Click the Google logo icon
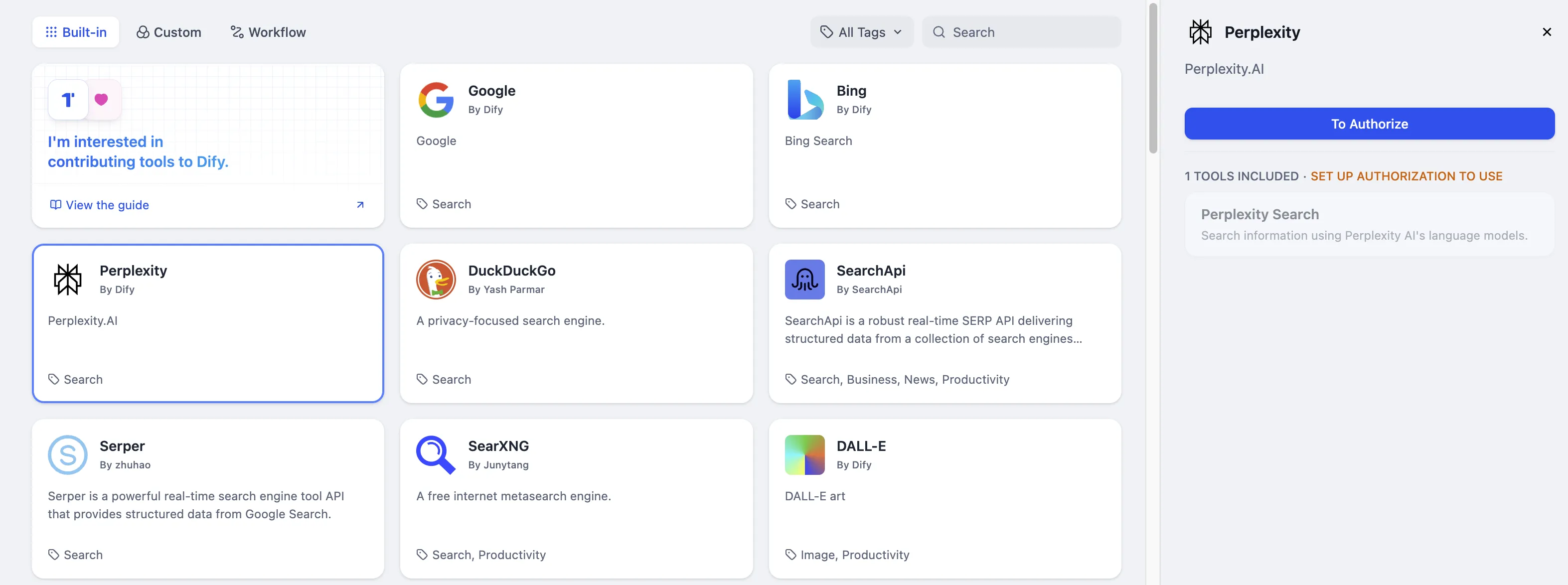 (436, 100)
